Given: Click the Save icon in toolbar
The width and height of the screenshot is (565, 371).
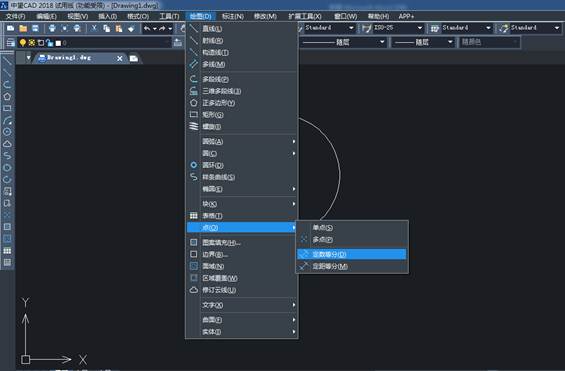Looking at the screenshot, I should pos(35,28).
